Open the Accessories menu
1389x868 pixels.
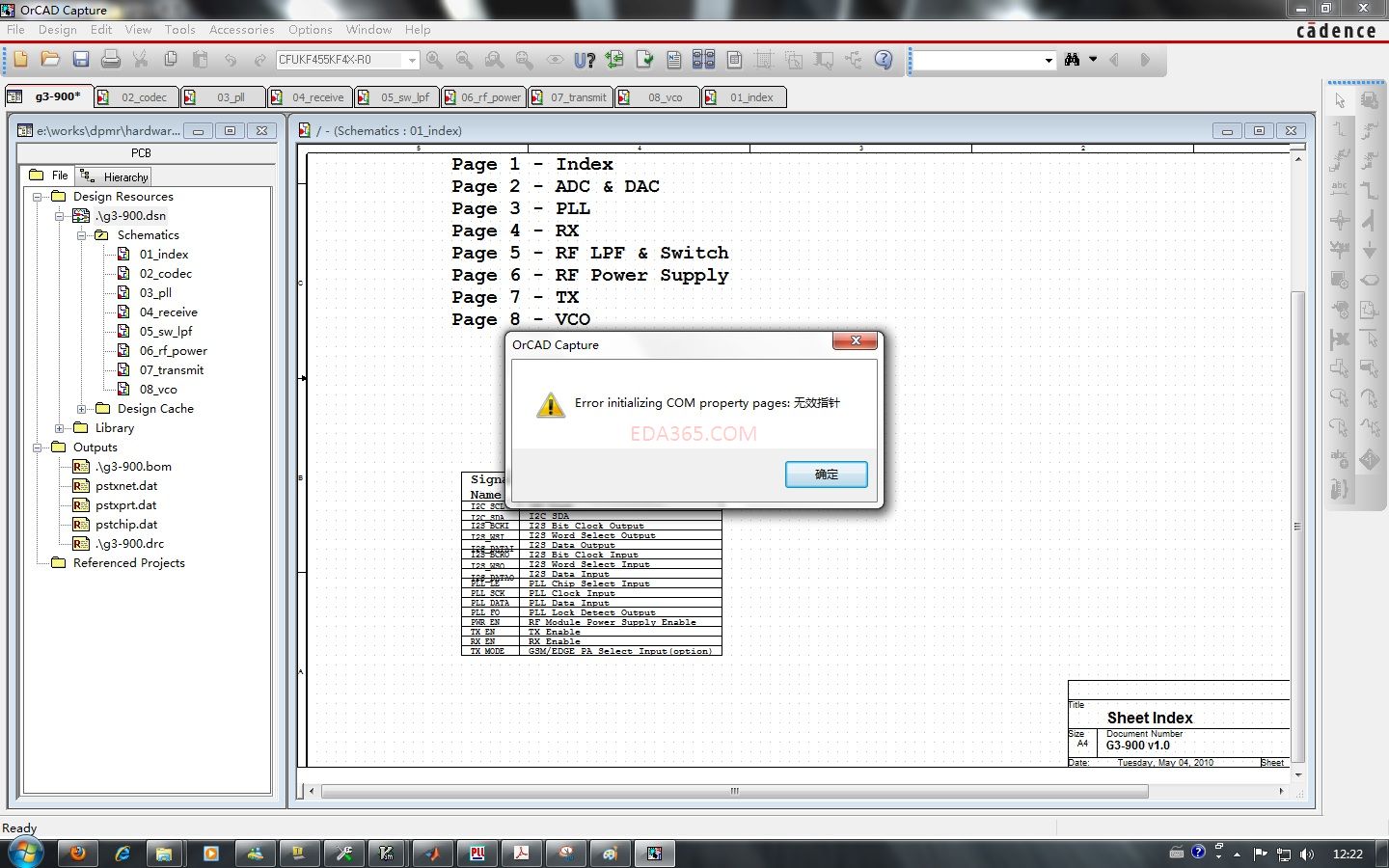click(x=242, y=30)
